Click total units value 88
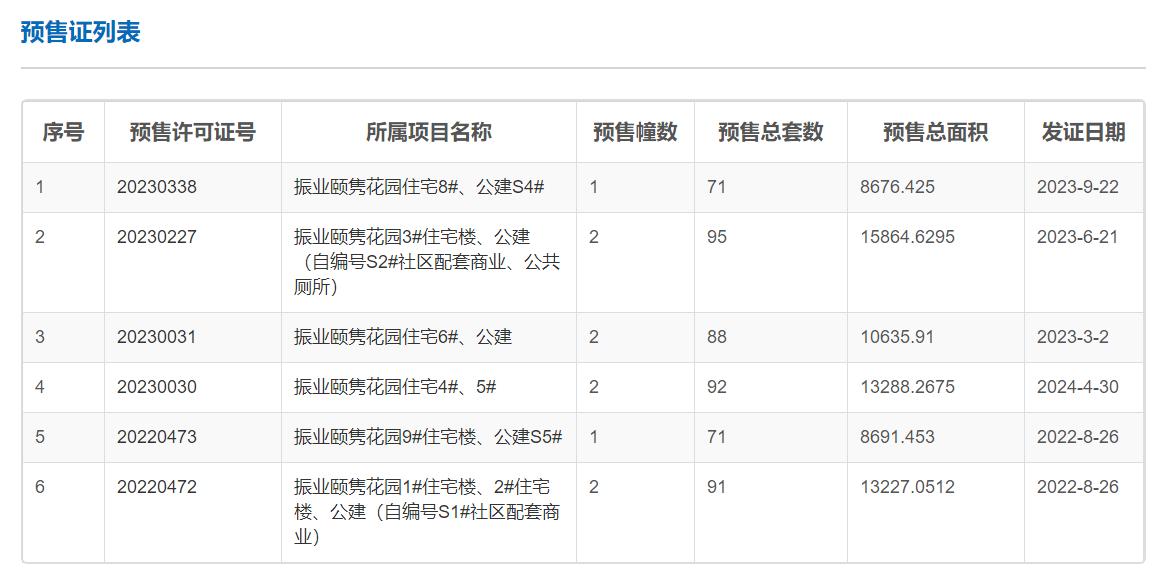Viewport: 1154px width, 572px height. coord(716,337)
